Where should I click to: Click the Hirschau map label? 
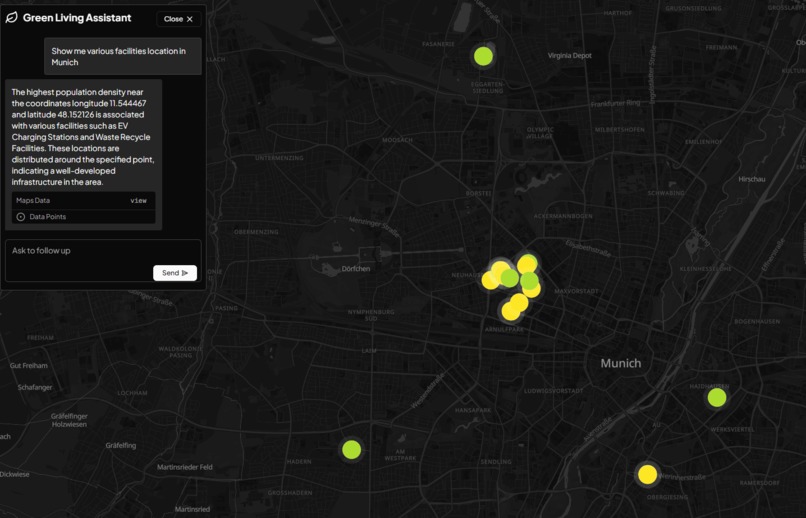[x=752, y=179]
